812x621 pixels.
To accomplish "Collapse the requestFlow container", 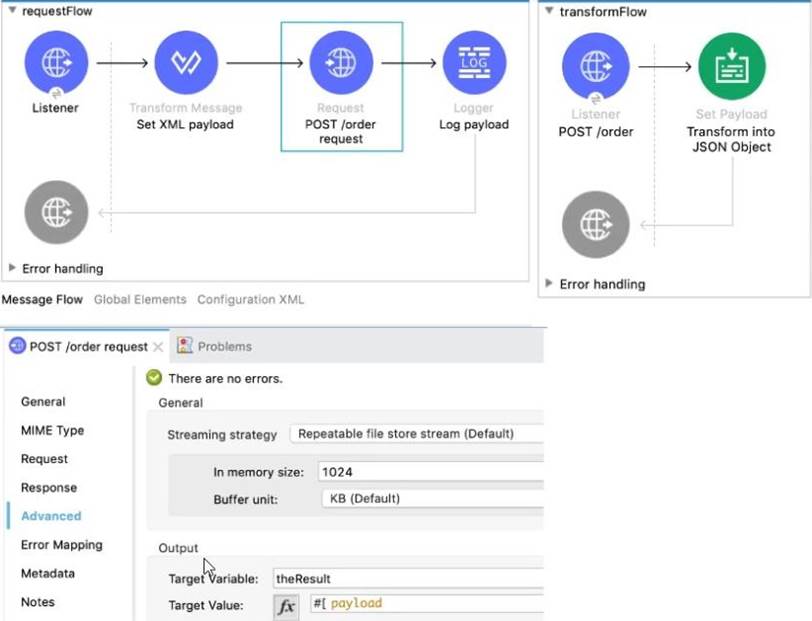I will [11, 11].
